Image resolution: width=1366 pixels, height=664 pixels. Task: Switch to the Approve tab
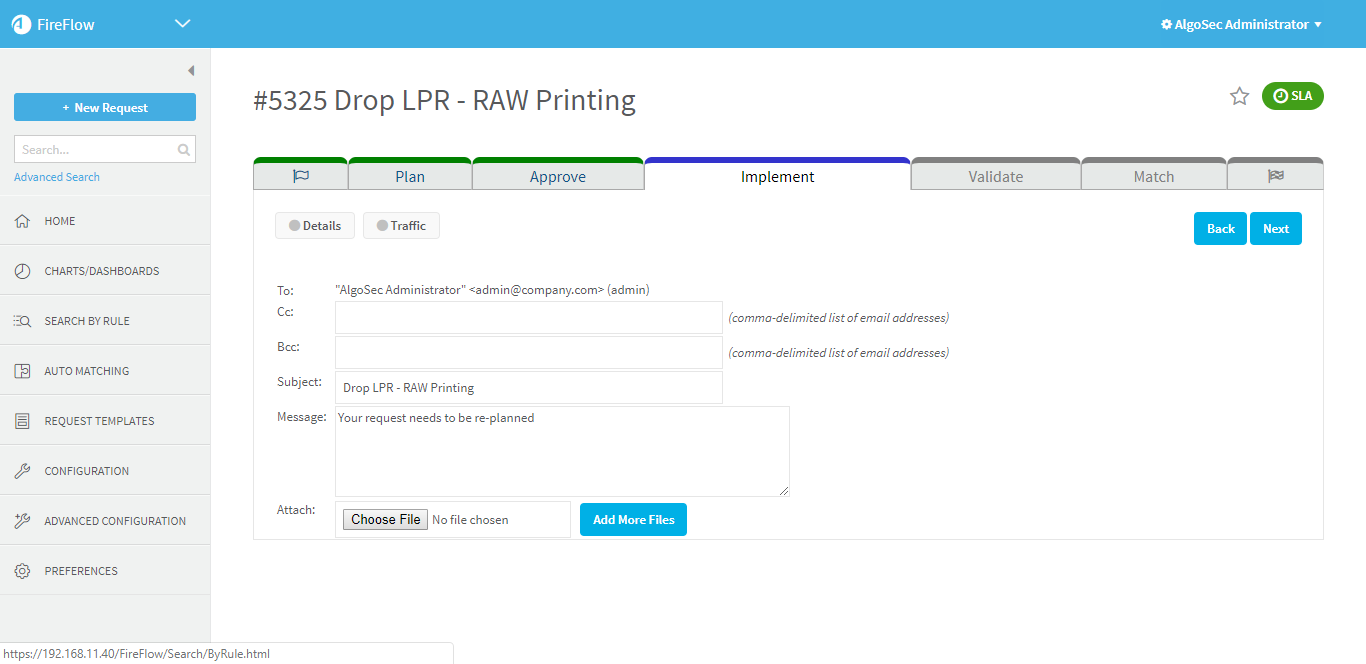557,177
